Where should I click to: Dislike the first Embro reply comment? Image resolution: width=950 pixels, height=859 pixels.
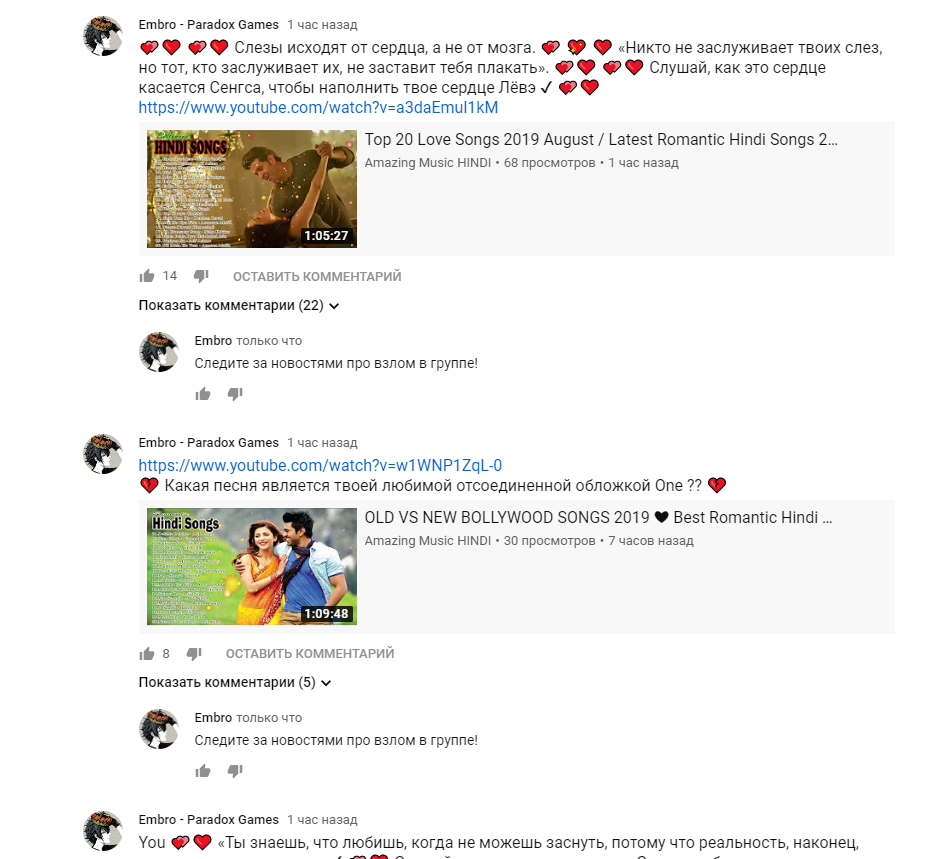pyautogui.click(x=235, y=394)
